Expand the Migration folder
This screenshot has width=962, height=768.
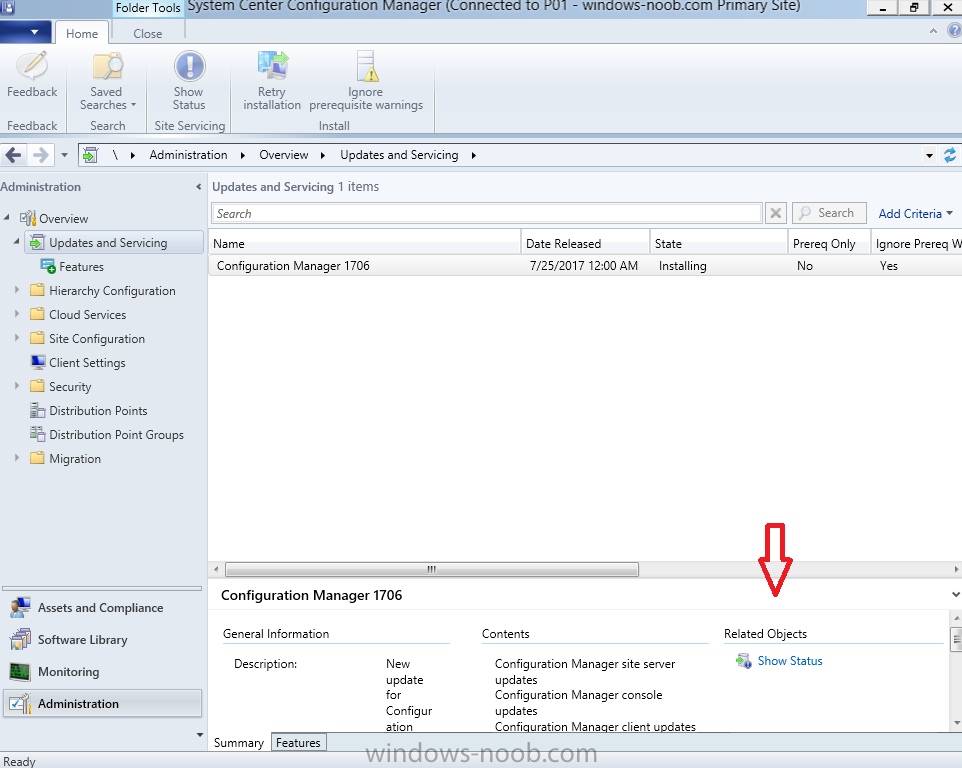17,458
